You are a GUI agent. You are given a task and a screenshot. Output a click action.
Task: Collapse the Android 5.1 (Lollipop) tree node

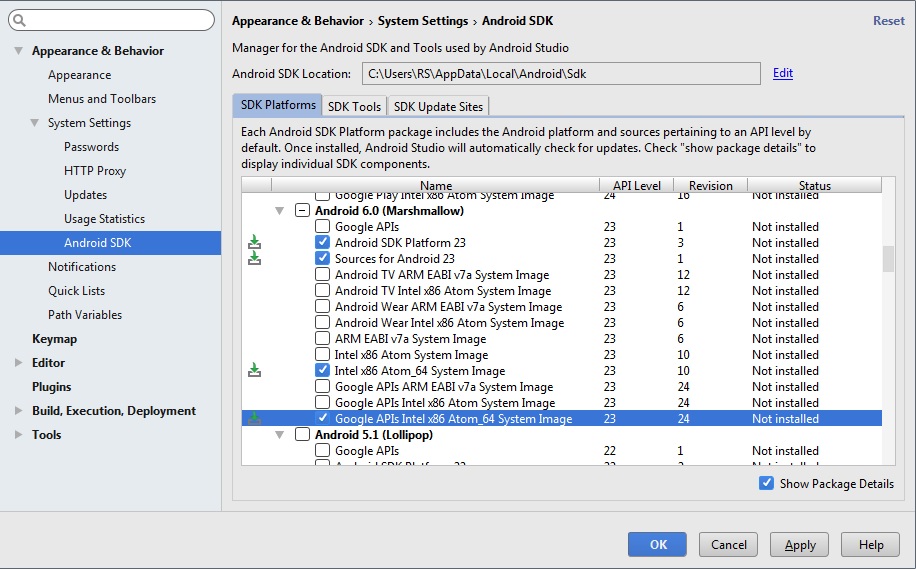click(x=279, y=435)
